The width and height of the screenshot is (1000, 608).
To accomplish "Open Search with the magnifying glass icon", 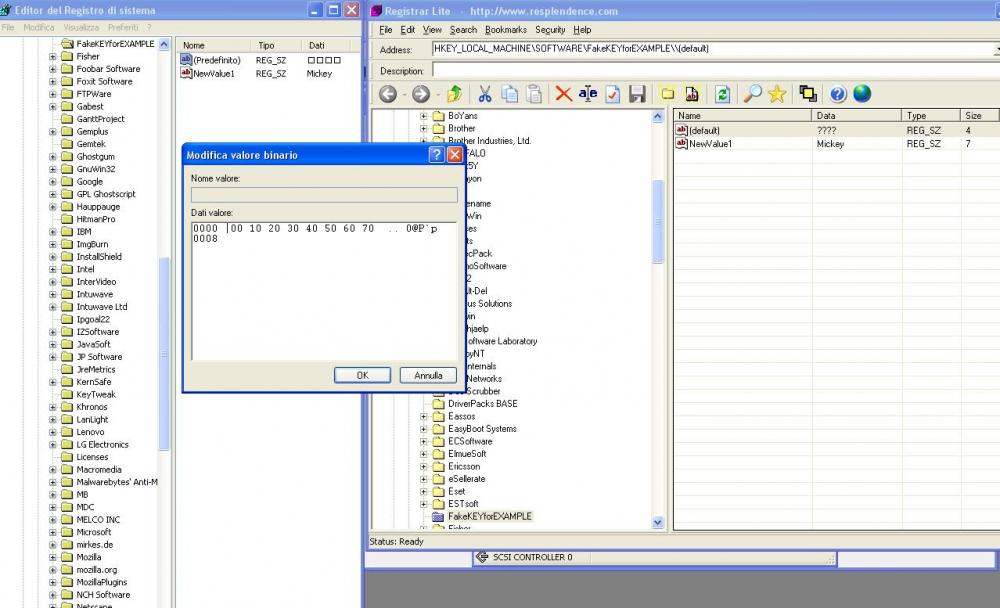I will [752, 94].
